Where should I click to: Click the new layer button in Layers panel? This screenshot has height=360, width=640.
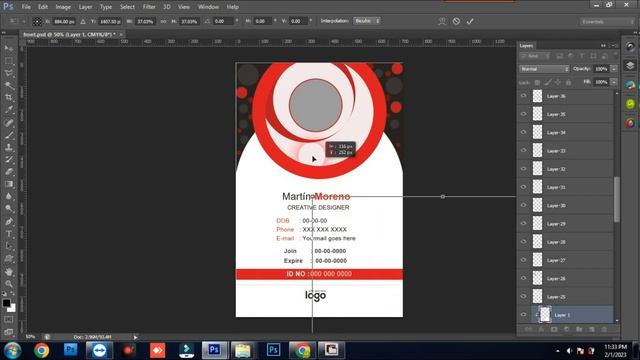[x=592, y=329]
